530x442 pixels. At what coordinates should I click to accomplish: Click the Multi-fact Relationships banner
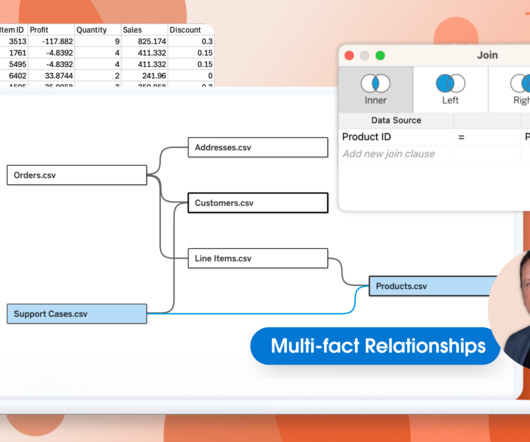click(x=375, y=346)
